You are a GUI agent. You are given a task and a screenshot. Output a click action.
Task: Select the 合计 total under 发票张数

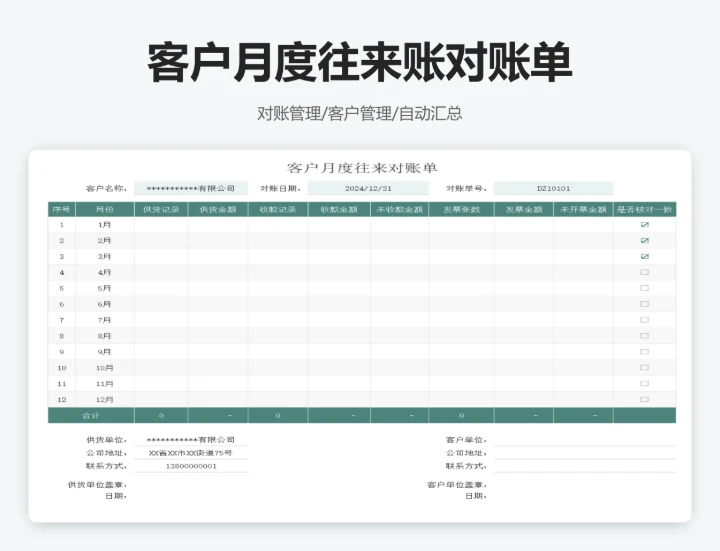[461, 416]
